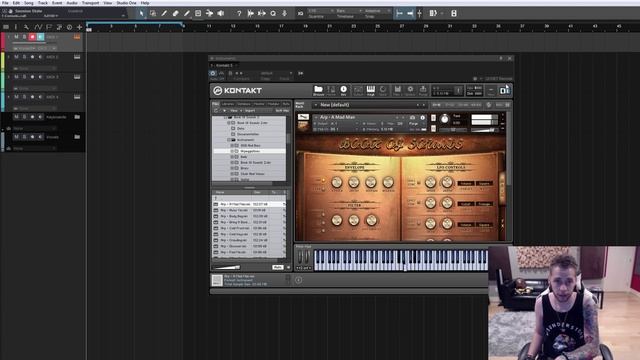Click the Kontakt Purge icon
640x360 pixels.
coord(423,90)
